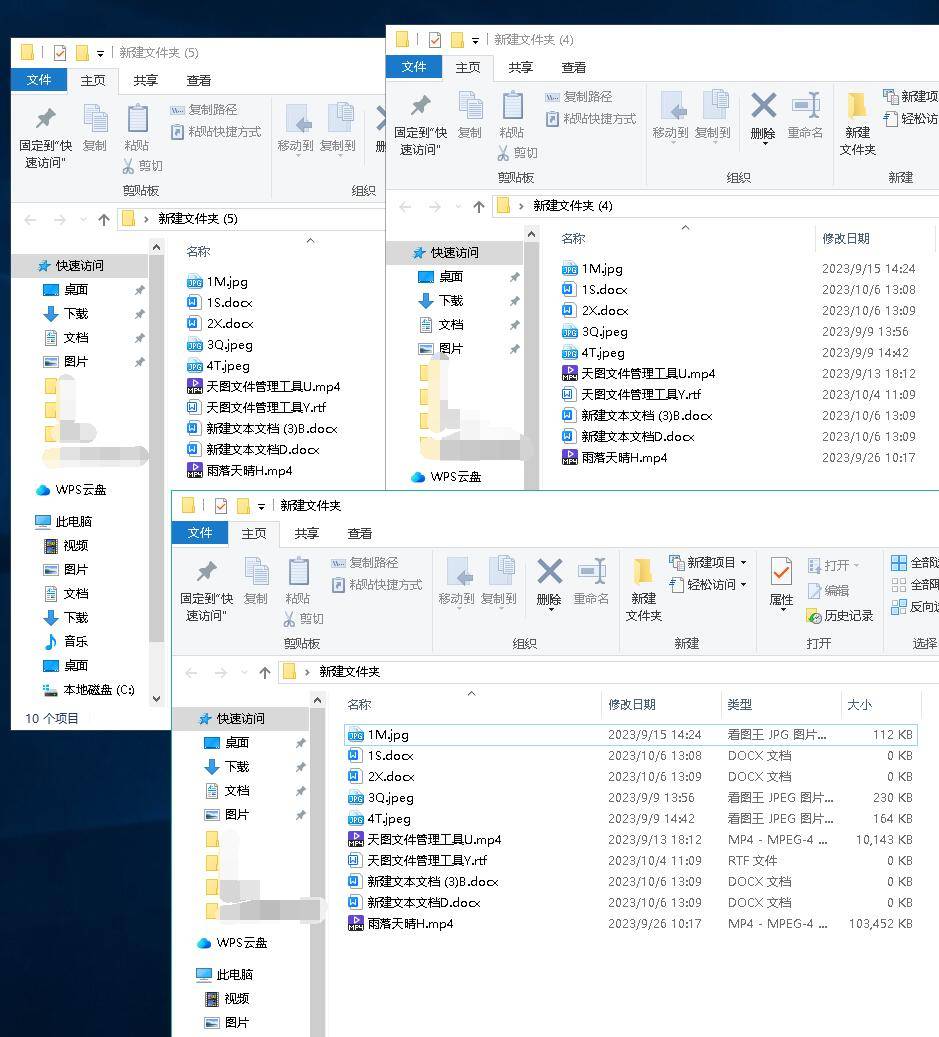Select WPS云盘 in 新建文件夹 (5) sidebar

tap(71, 490)
